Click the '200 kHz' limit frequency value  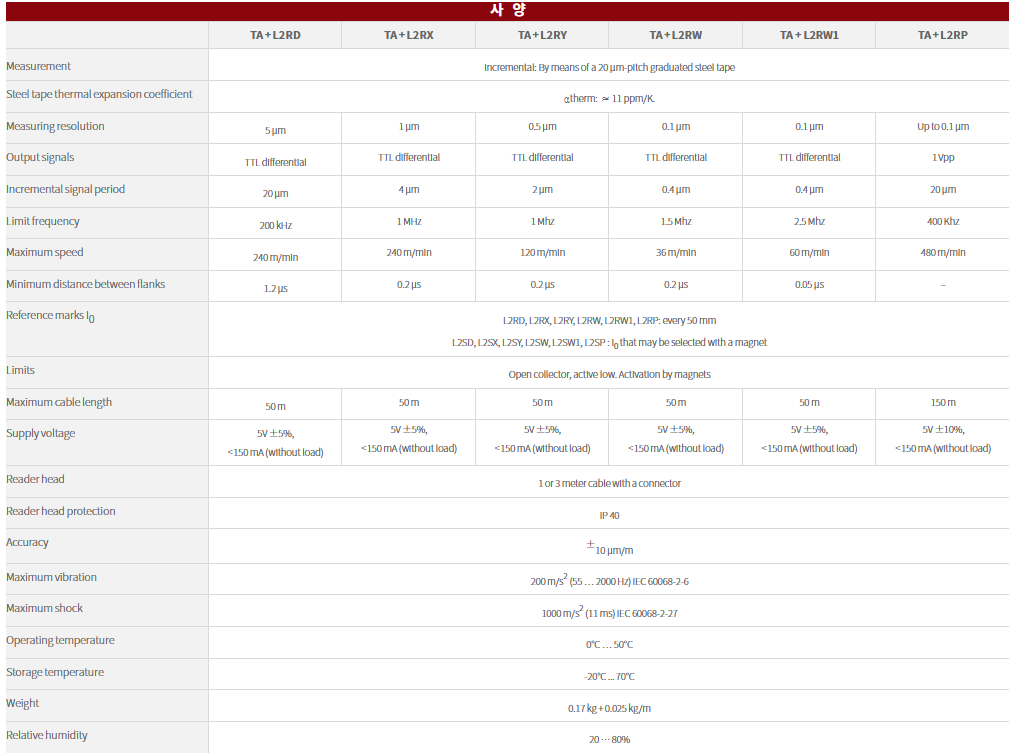(275, 225)
